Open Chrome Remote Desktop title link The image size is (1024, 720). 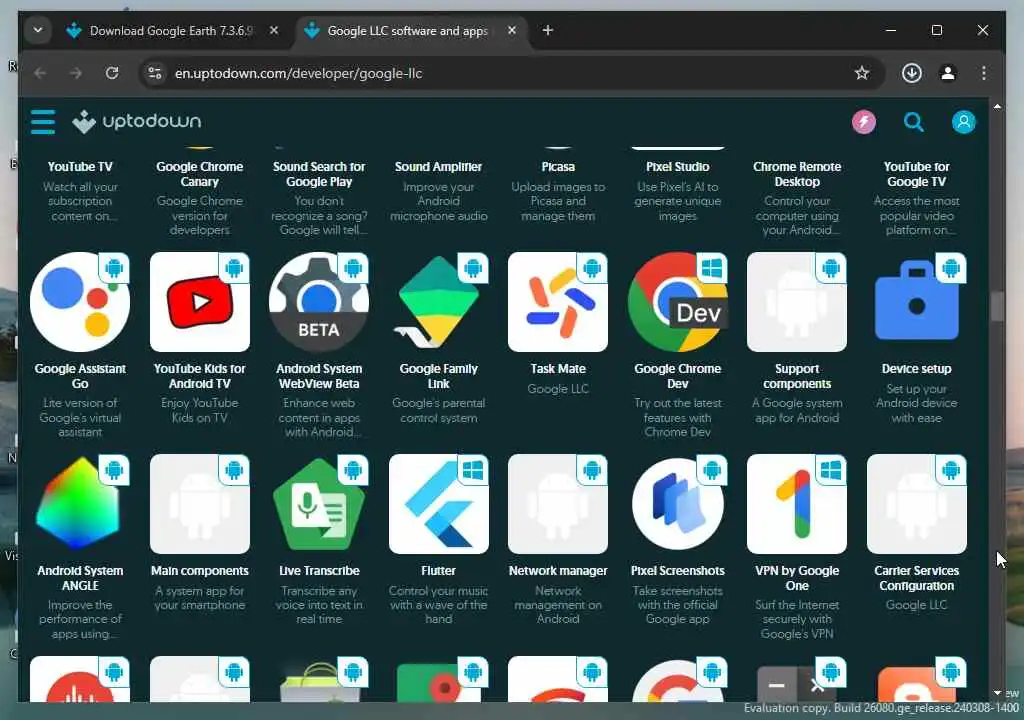click(797, 174)
